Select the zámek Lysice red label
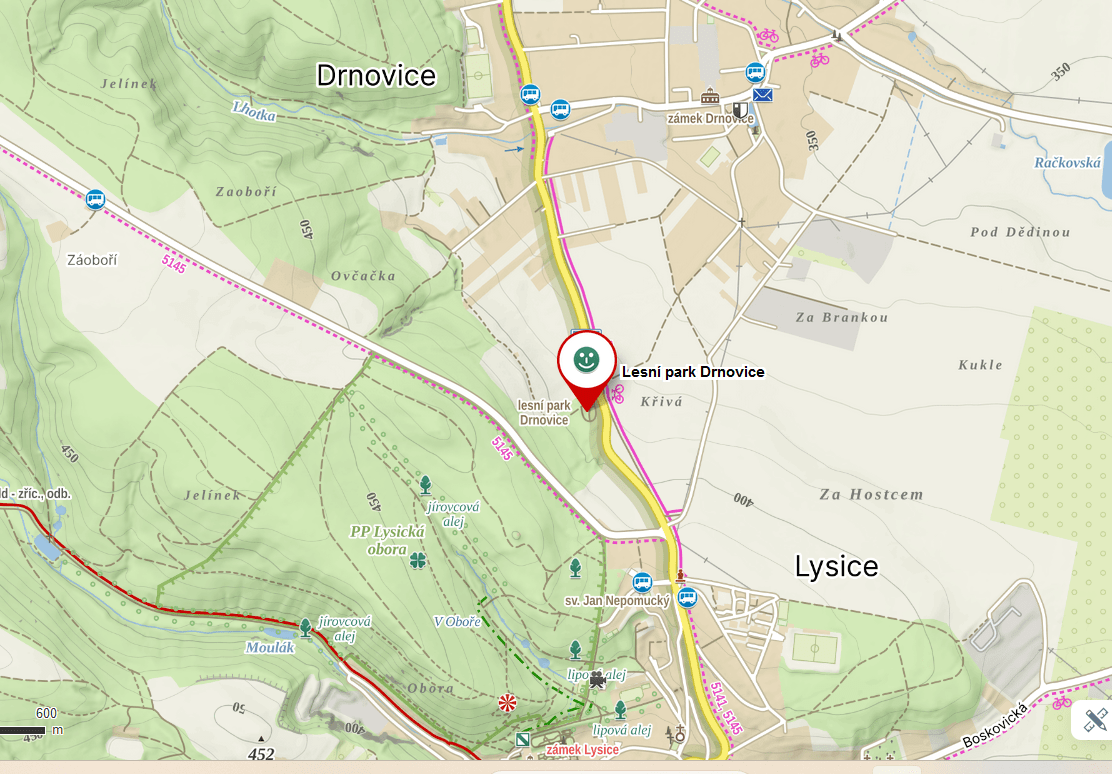Image resolution: width=1112 pixels, height=774 pixels. (582, 750)
